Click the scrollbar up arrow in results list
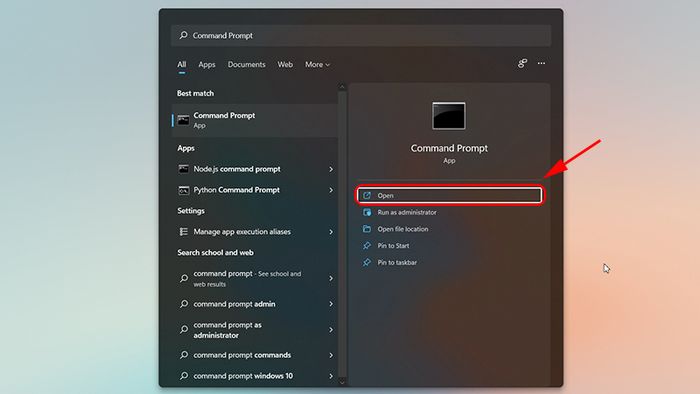 coord(342,87)
